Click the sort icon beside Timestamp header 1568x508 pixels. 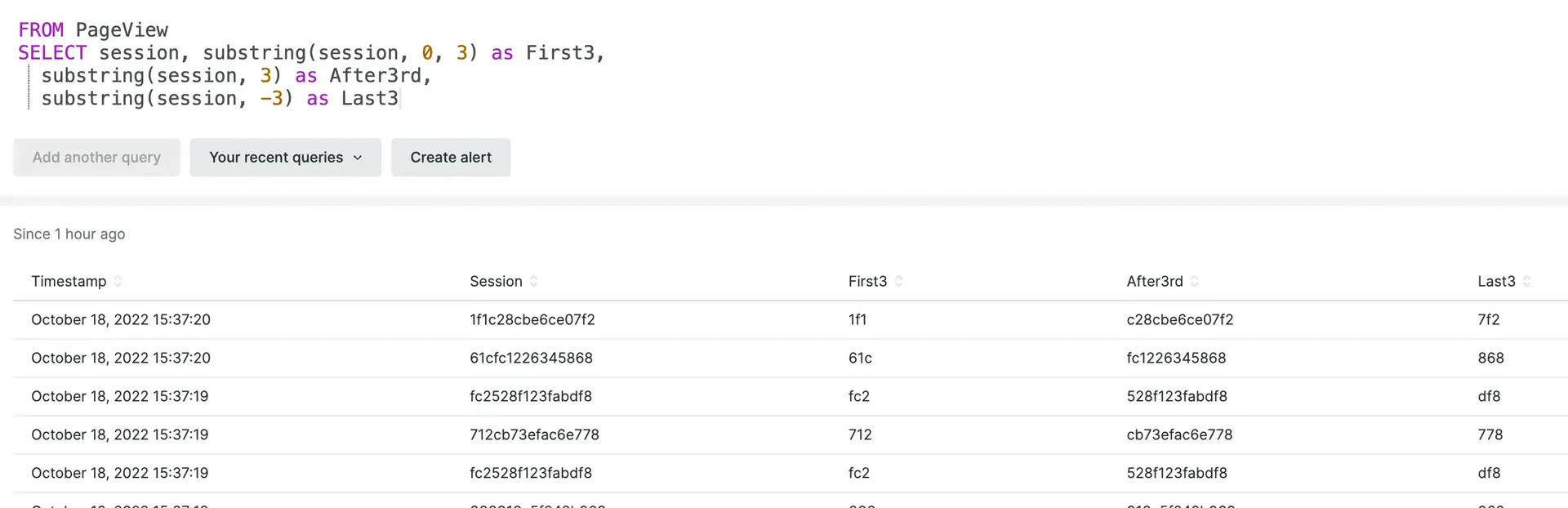(x=118, y=281)
